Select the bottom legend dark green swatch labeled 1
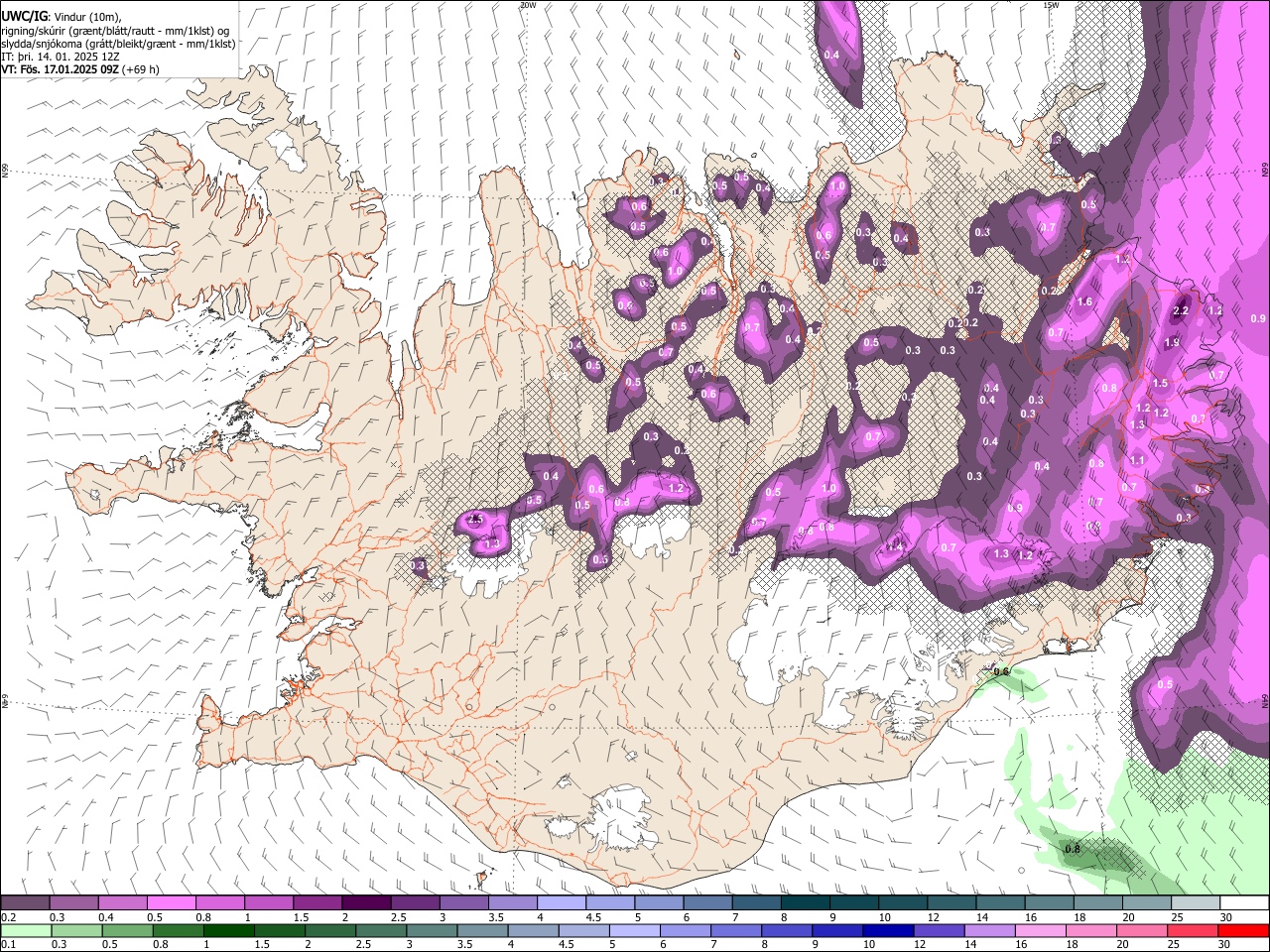 point(228,930)
